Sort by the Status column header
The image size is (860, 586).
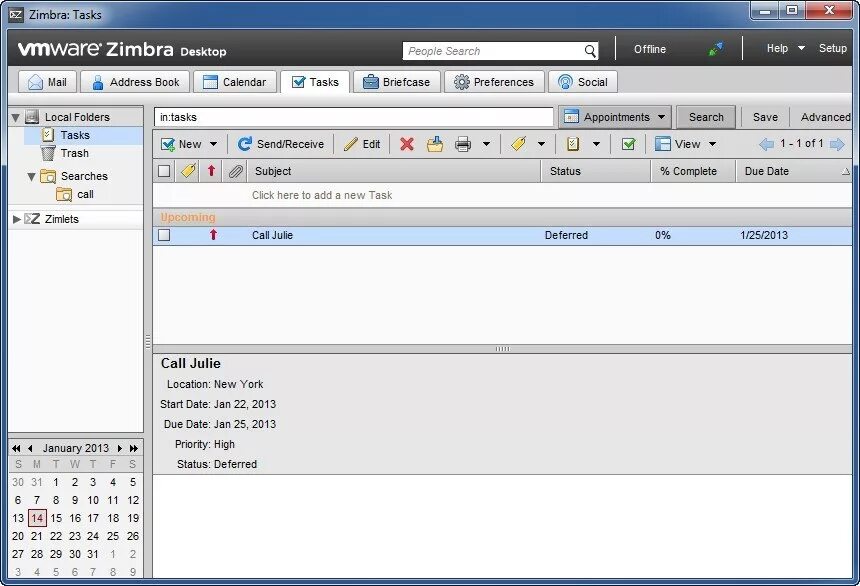[596, 171]
